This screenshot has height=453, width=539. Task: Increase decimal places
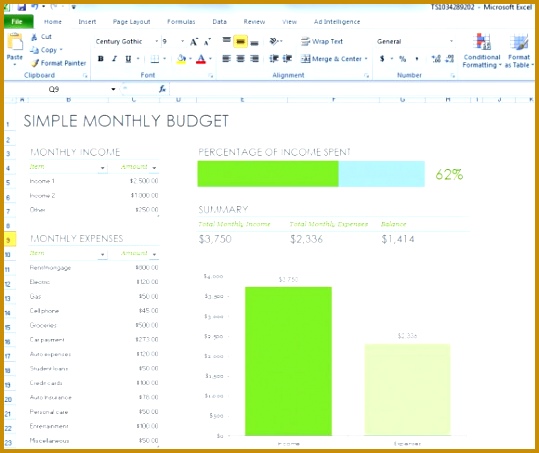click(x=436, y=59)
